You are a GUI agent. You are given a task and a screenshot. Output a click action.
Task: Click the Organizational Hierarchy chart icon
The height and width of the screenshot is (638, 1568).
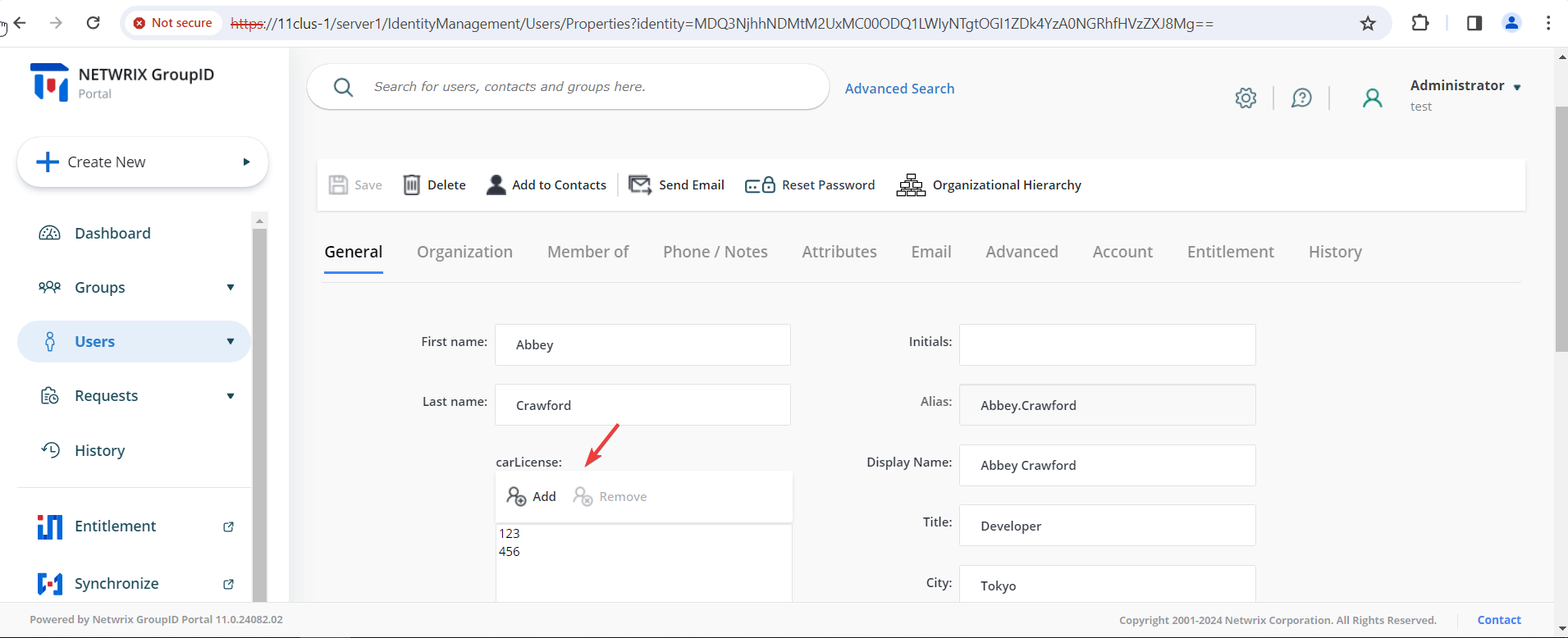click(911, 185)
